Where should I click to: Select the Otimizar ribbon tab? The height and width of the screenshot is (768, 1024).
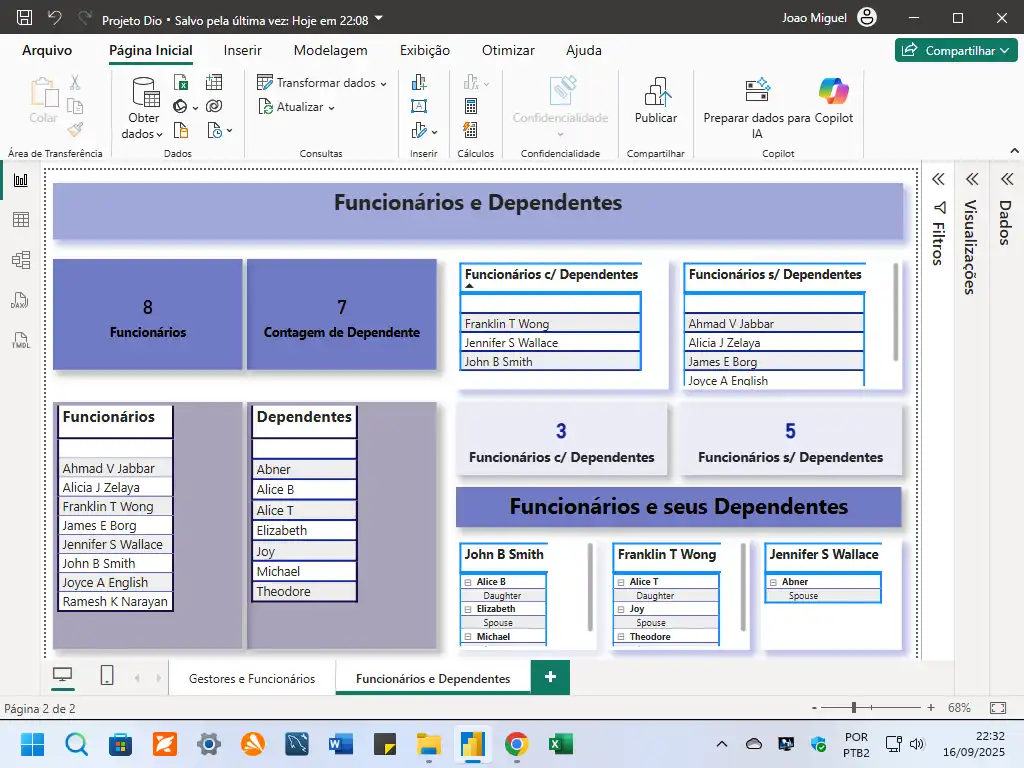point(508,50)
